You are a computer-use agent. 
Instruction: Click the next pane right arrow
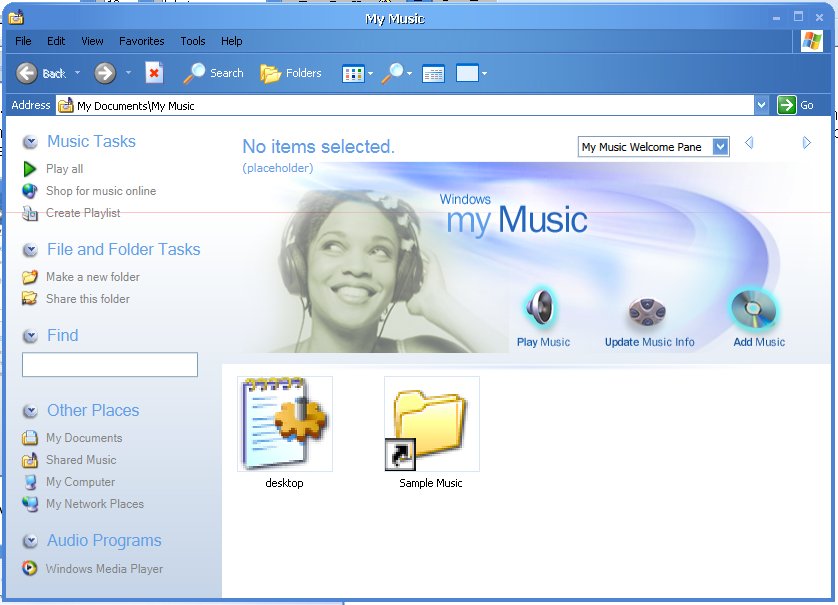pyautogui.click(x=806, y=143)
